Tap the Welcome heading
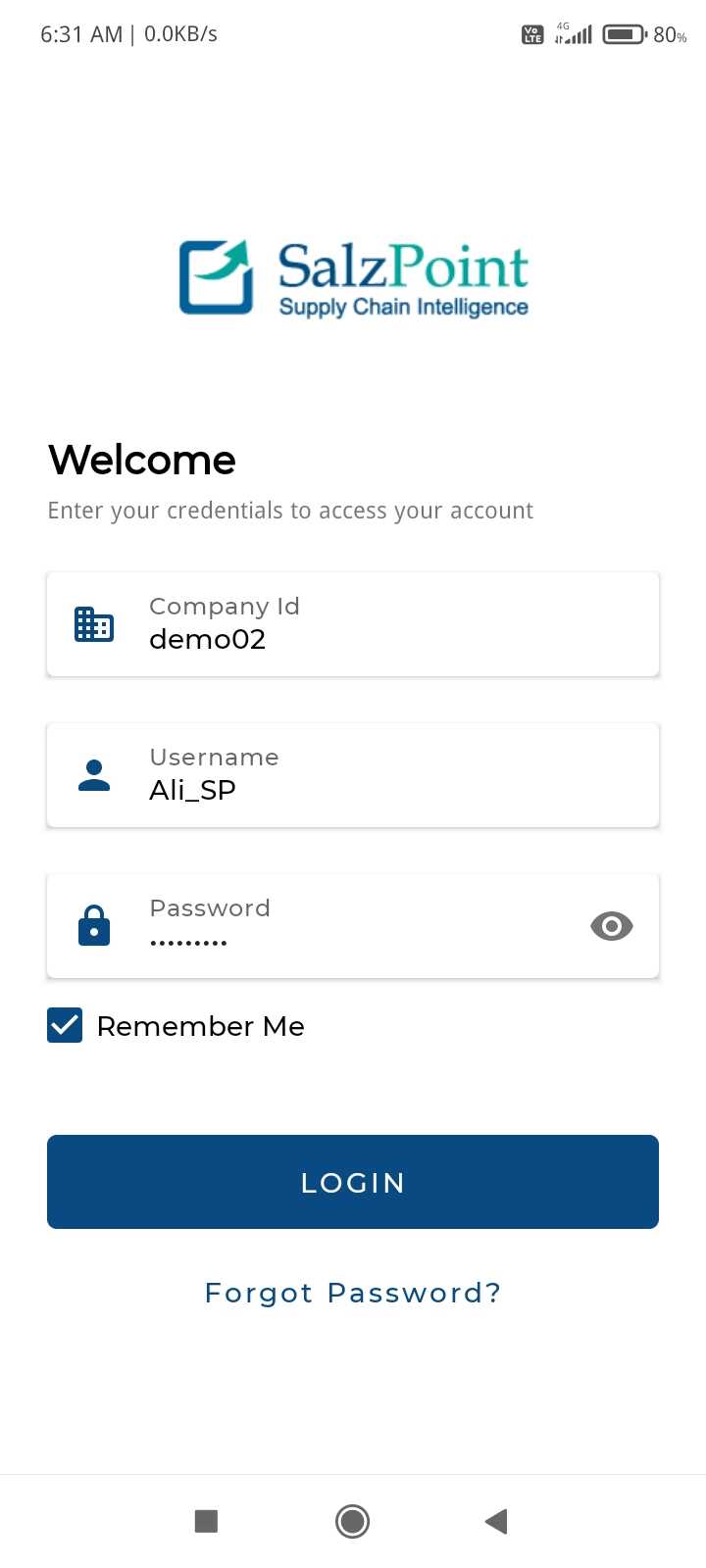This screenshot has width=706, height=1568. (x=142, y=460)
